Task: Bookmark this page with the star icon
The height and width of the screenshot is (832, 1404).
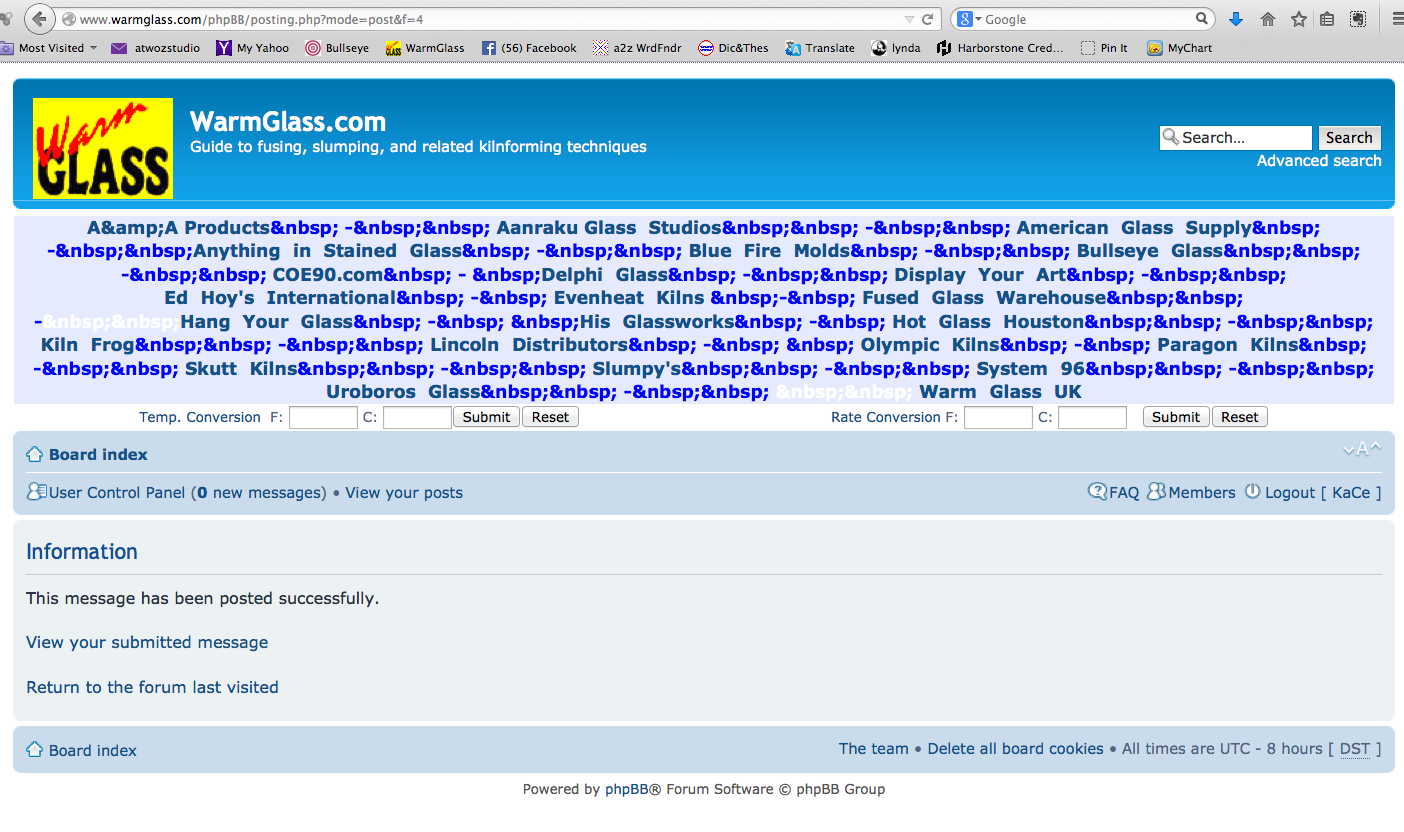Action: [x=1298, y=19]
